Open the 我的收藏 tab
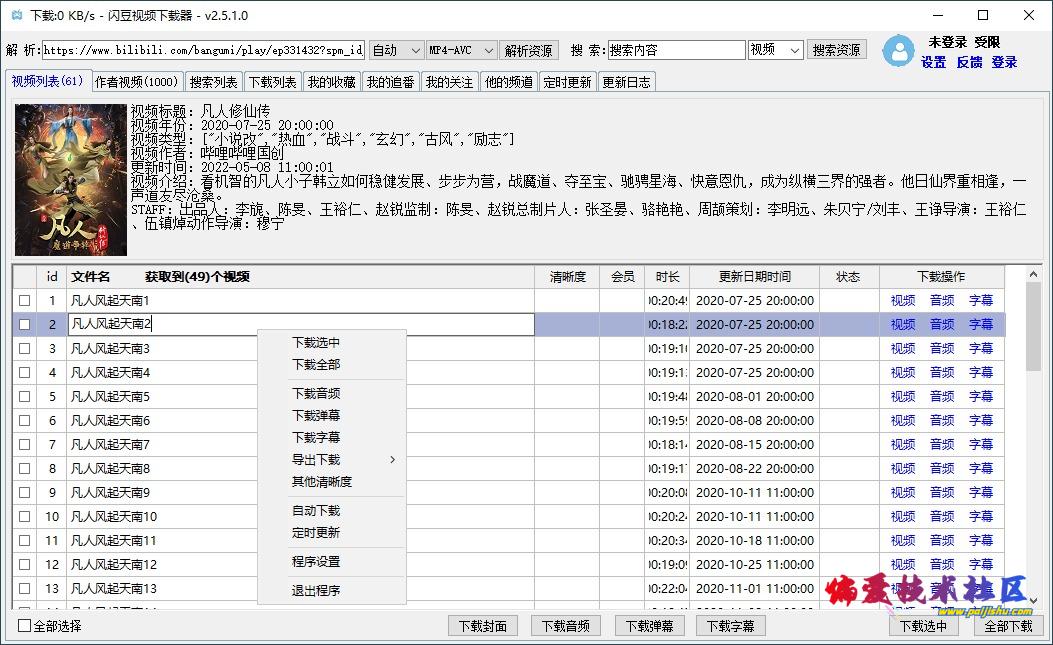 pyautogui.click(x=332, y=82)
